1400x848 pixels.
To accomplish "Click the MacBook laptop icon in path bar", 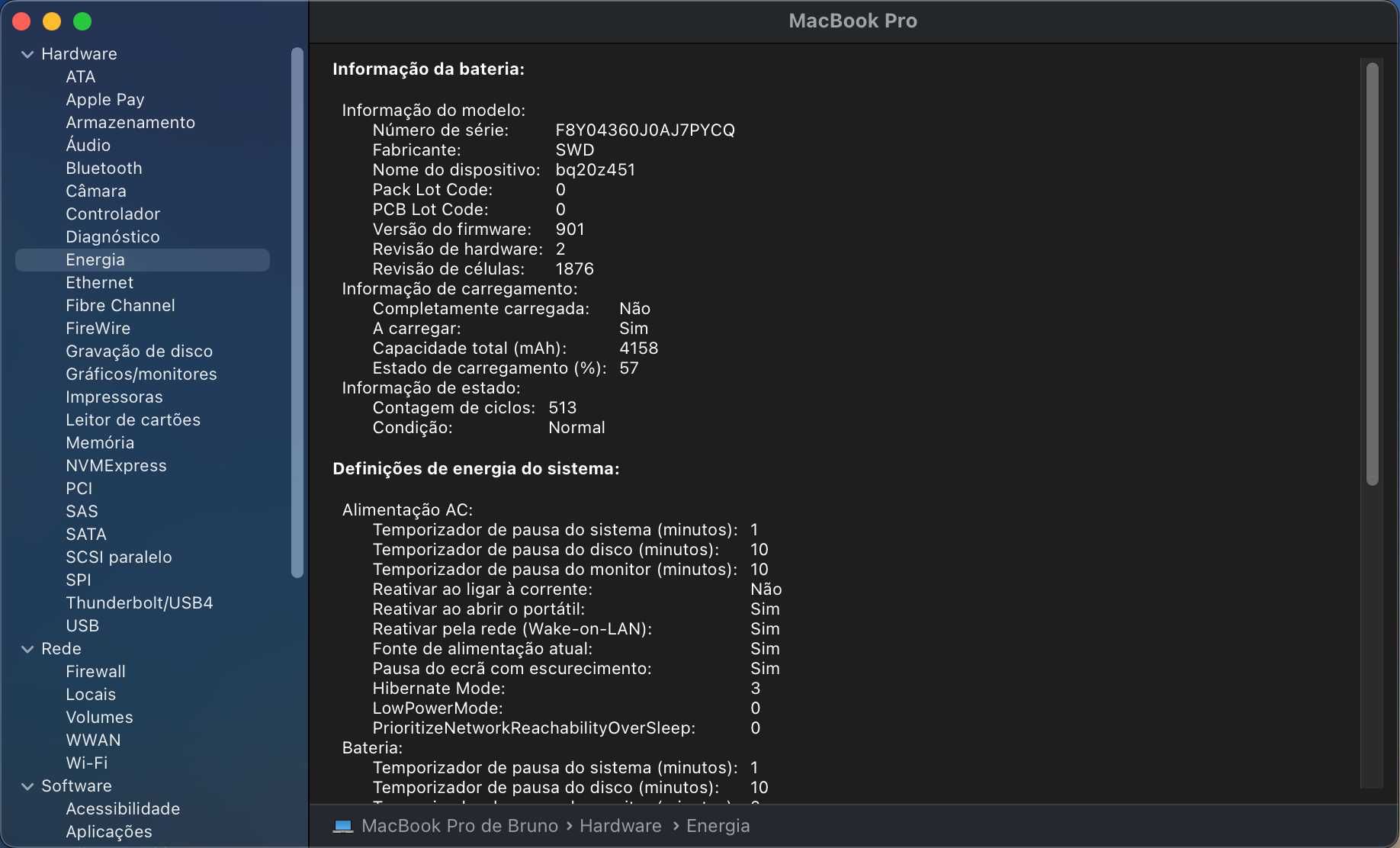I will pyautogui.click(x=343, y=826).
